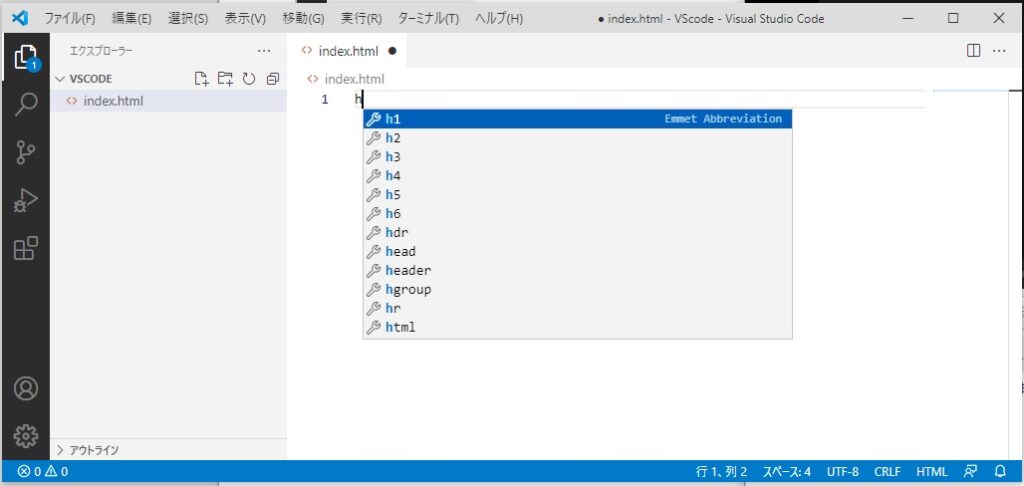Click the unsaved dot on index.html tab
This screenshot has height=486, width=1024.
[392, 51]
